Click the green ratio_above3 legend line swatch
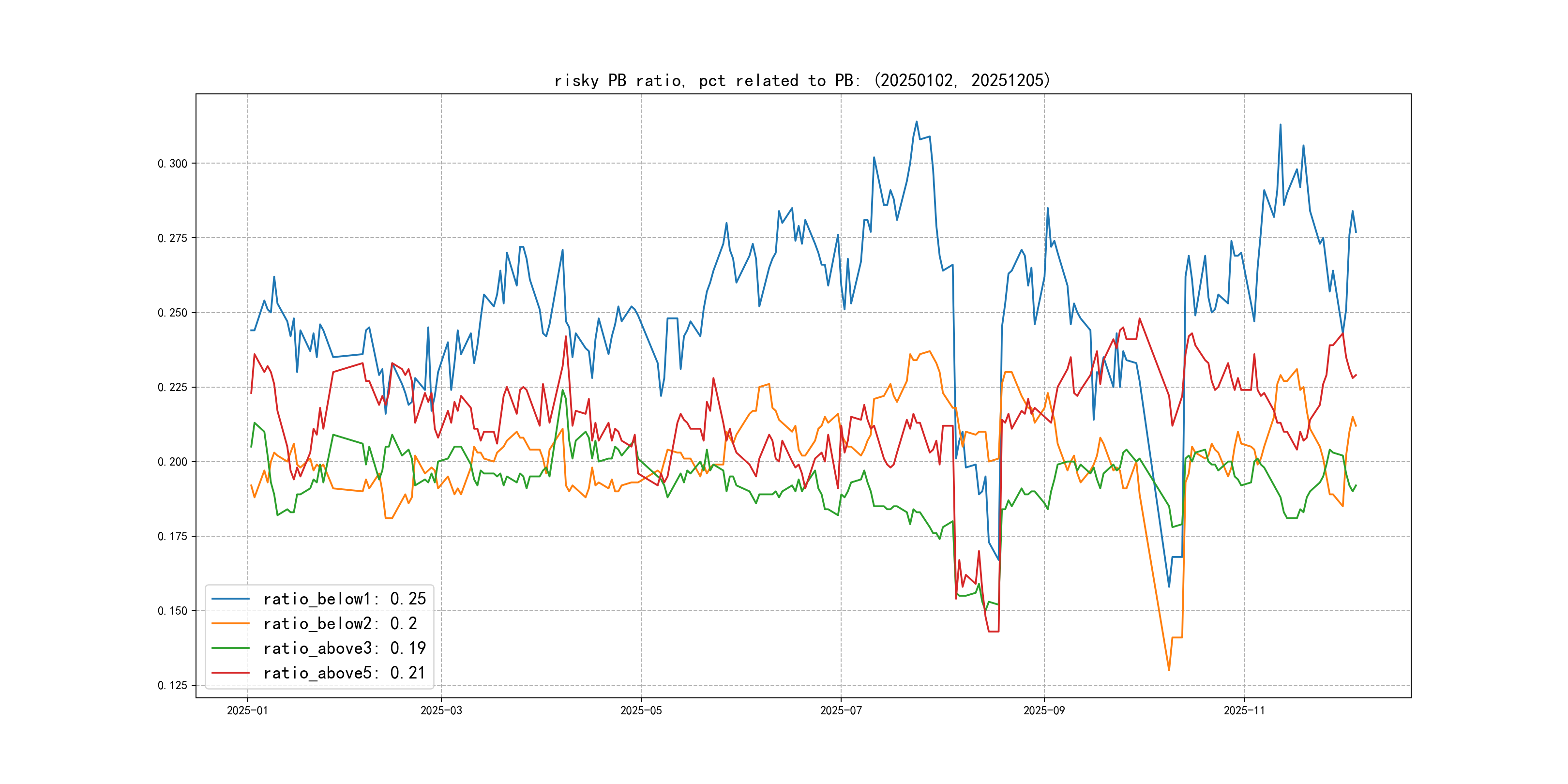Viewport: 1568px width, 784px height. (x=230, y=648)
